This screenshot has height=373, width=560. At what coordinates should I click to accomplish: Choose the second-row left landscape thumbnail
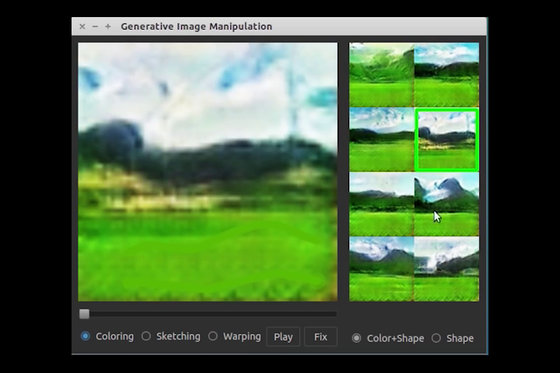point(381,140)
